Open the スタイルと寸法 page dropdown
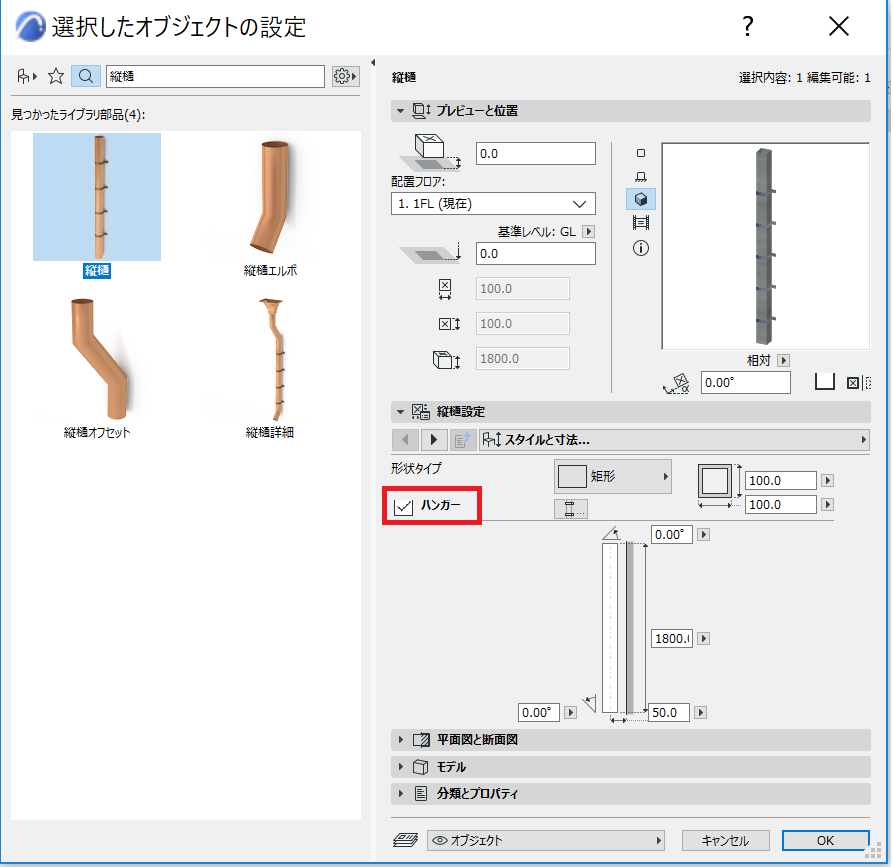 674,440
